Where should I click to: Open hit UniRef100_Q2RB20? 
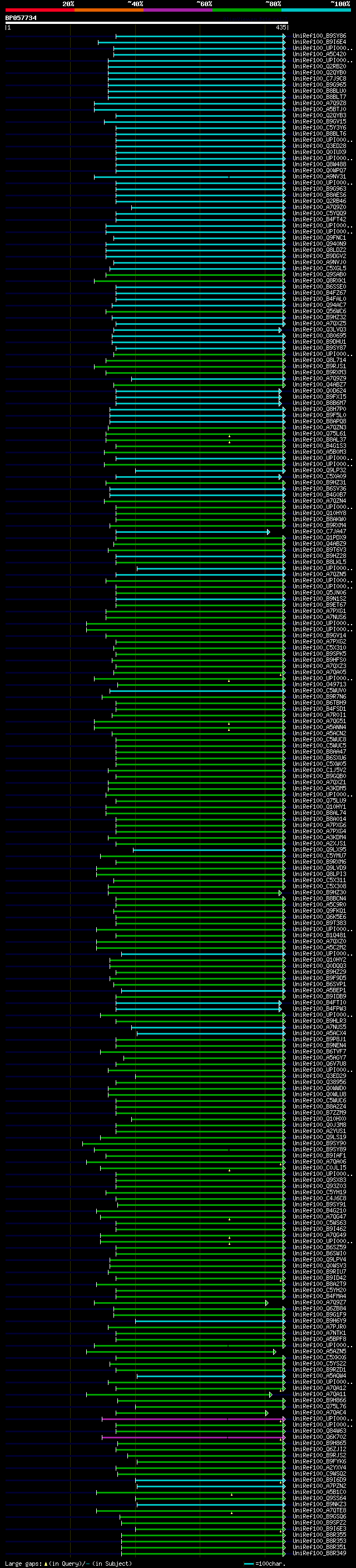[x=319, y=66]
